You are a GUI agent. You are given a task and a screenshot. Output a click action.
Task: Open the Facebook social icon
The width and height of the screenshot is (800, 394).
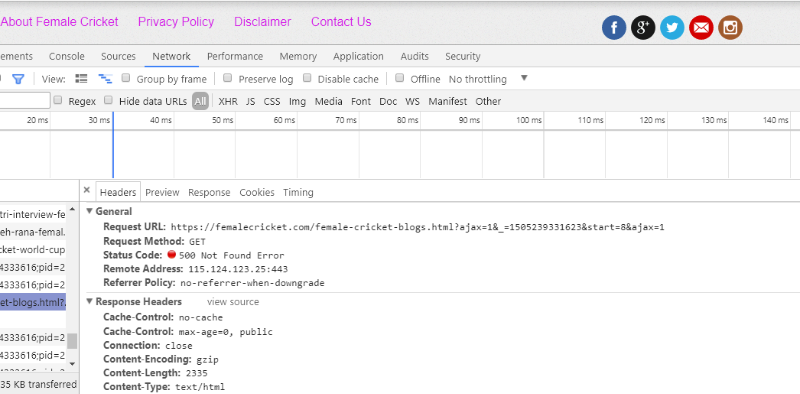coord(614,28)
